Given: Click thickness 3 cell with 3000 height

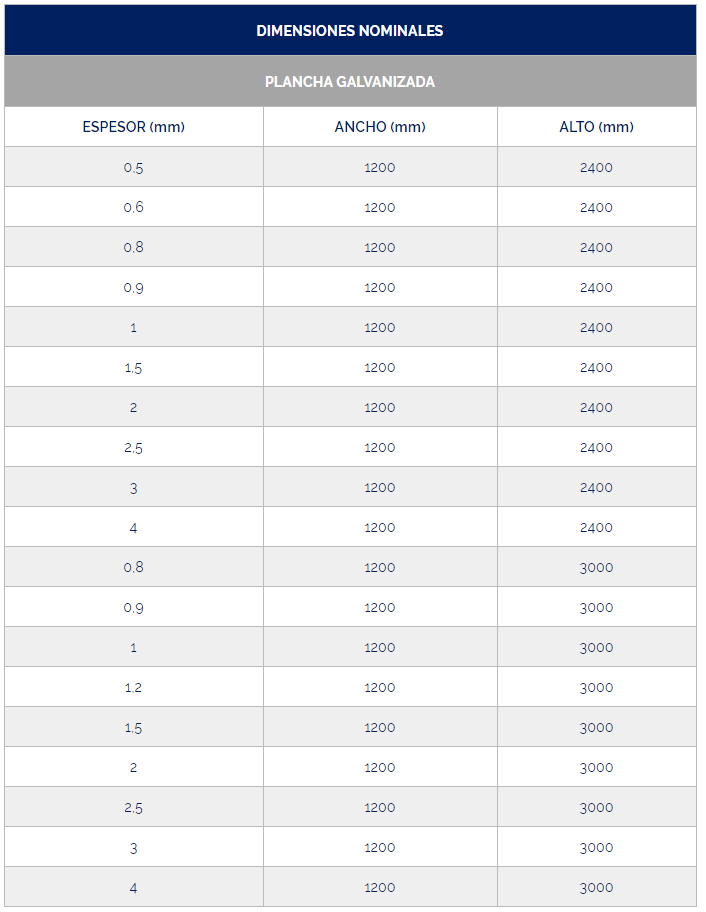Looking at the screenshot, I should tap(134, 847).
